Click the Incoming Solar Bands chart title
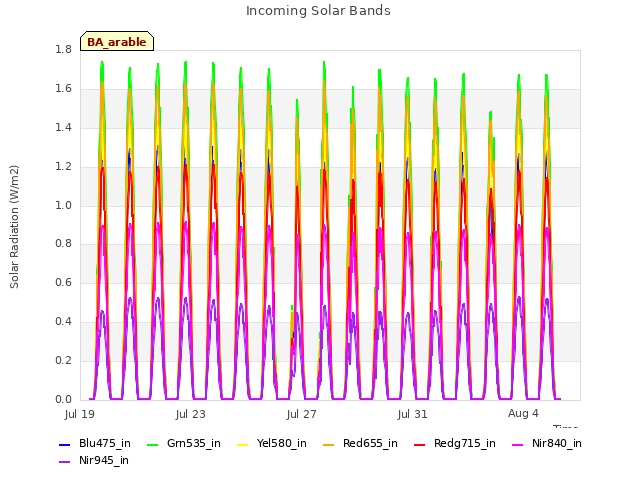 318,11
